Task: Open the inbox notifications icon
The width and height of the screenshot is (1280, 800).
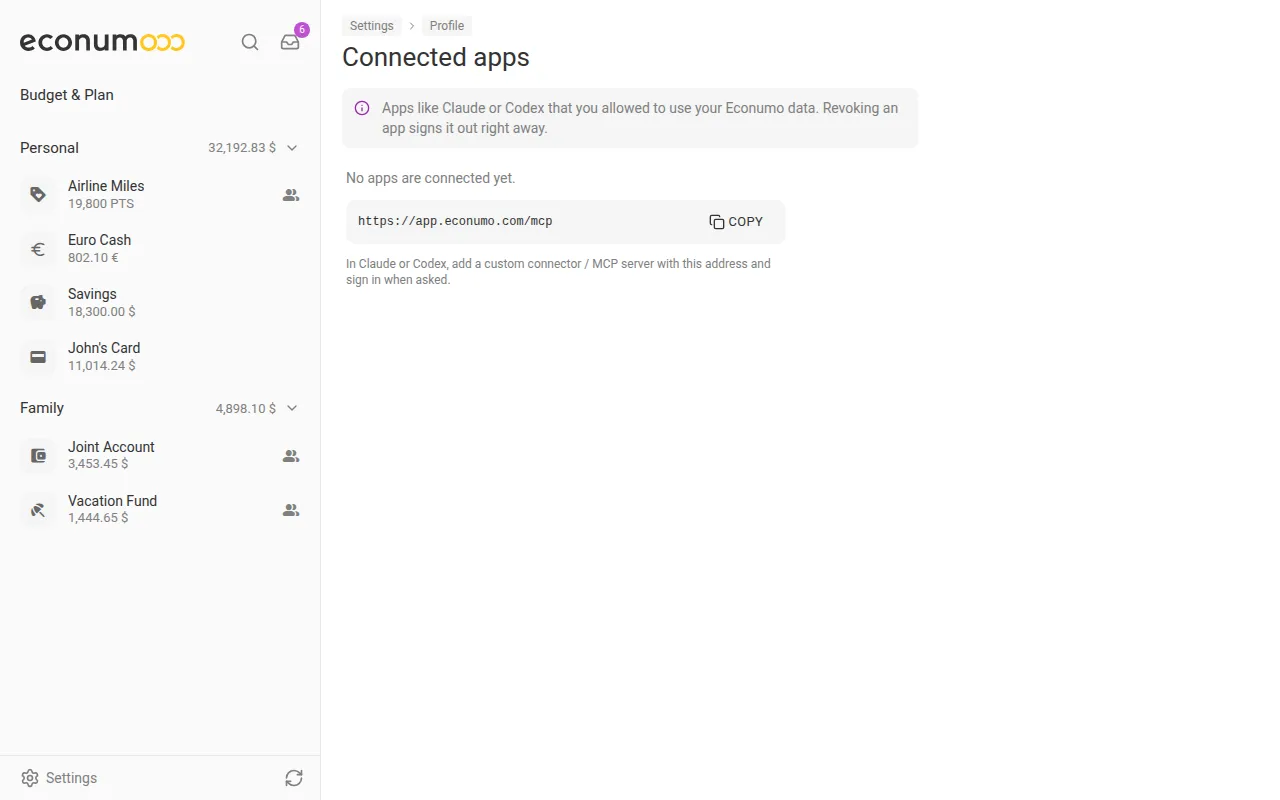Action: click(x=290, y=42)
